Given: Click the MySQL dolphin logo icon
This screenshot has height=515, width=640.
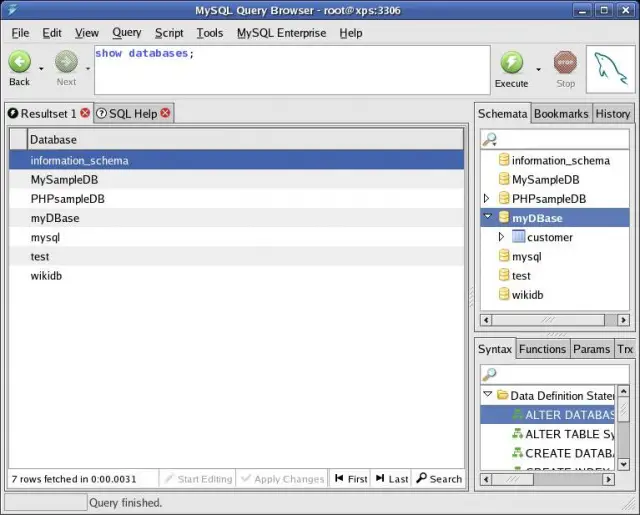Looking at the screenshot, I should coord(608,69).
